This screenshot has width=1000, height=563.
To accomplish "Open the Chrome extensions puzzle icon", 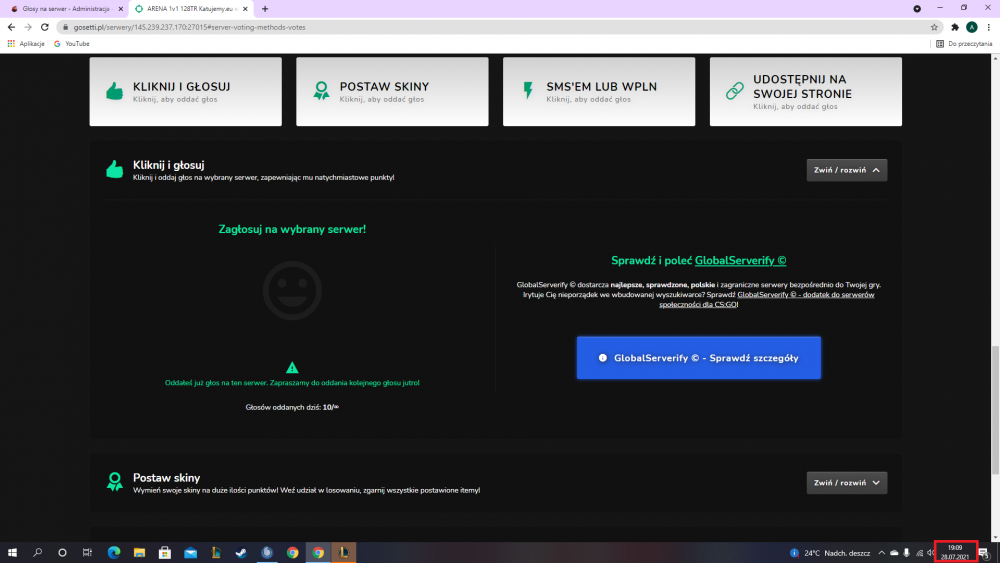I will 955,27.
